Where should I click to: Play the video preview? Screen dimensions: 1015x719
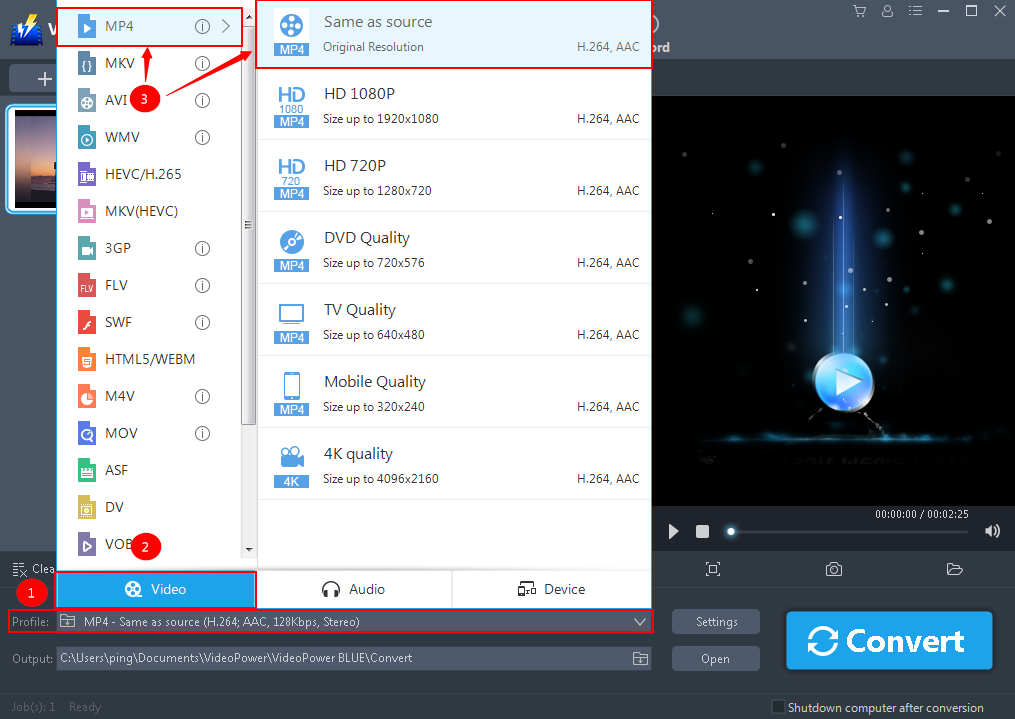coord(672,531)
